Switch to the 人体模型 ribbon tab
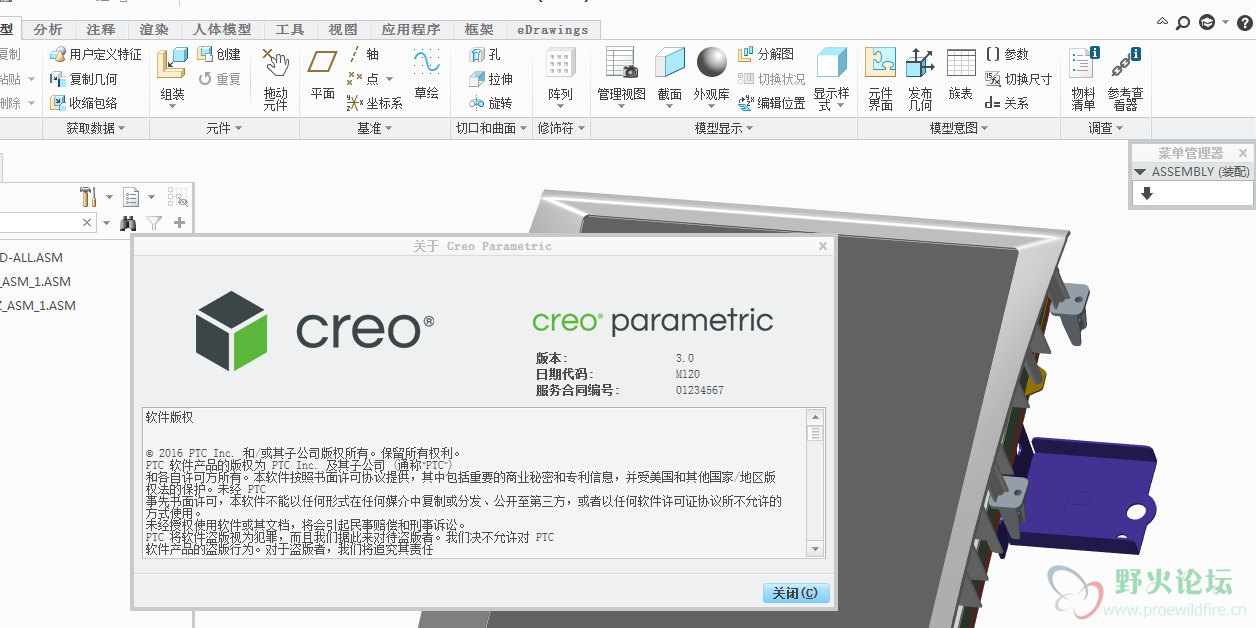 [x=221, y=30]
